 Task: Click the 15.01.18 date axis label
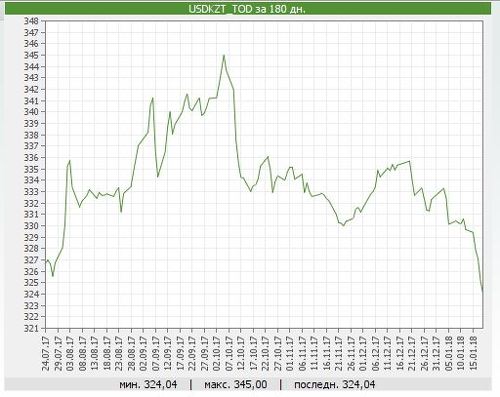point(473,353)
